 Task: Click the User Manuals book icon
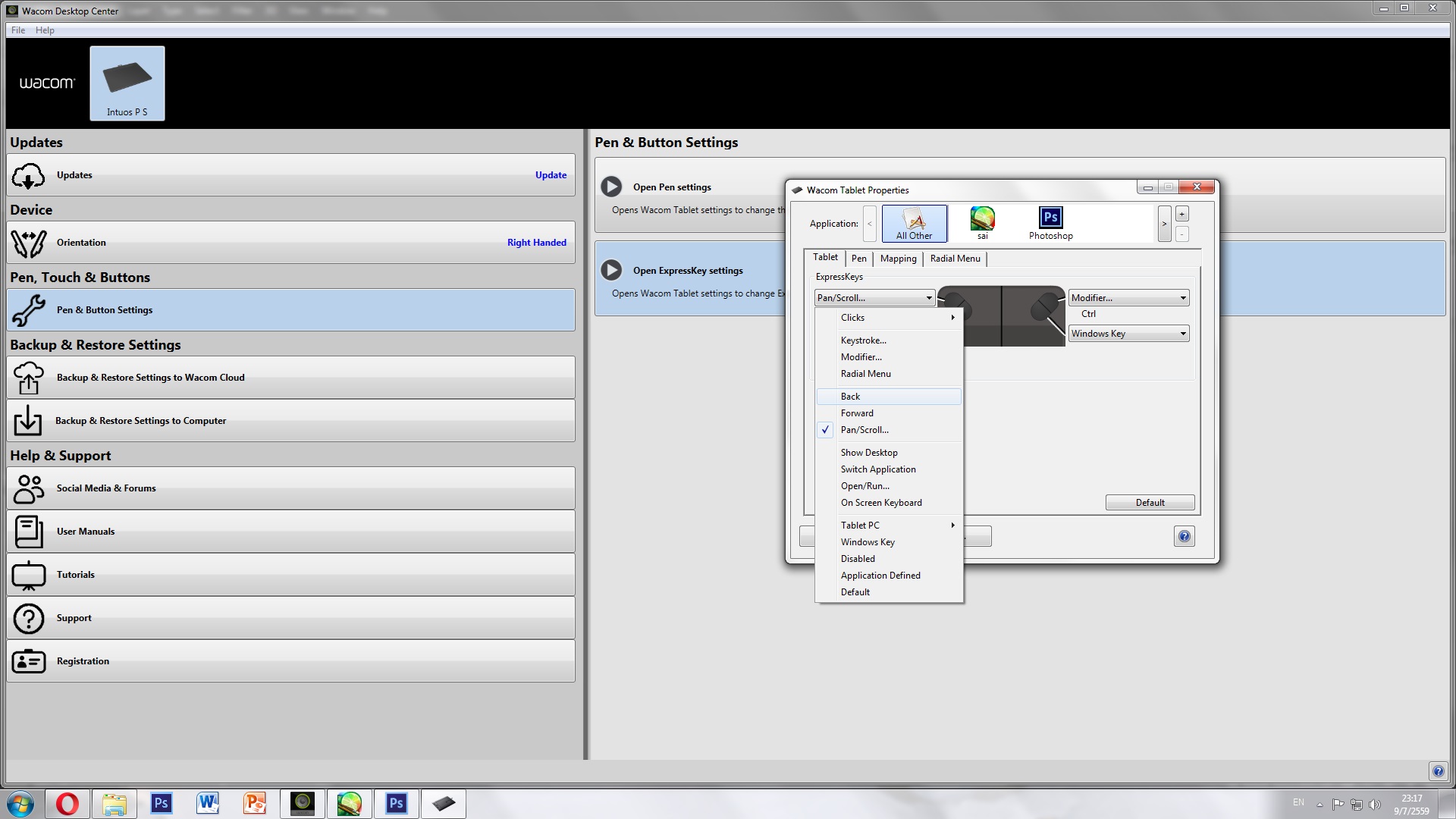pos(29,532)
